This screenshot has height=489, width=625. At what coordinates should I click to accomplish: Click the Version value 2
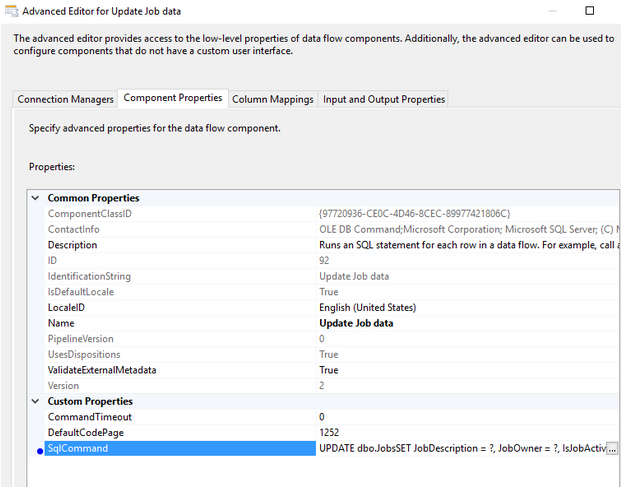click(322, 385)
